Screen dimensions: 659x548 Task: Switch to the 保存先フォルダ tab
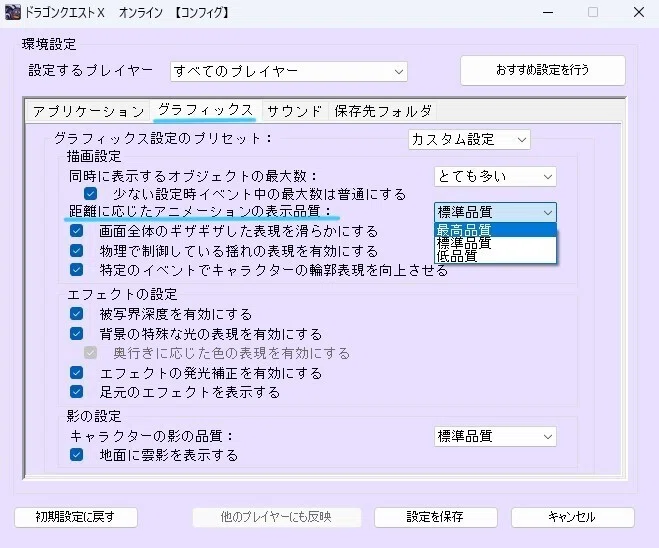click(383, 111)
